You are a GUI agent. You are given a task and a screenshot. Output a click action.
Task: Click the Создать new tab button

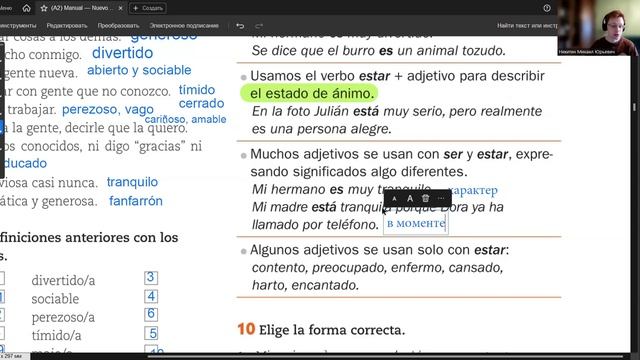[148, 8]
